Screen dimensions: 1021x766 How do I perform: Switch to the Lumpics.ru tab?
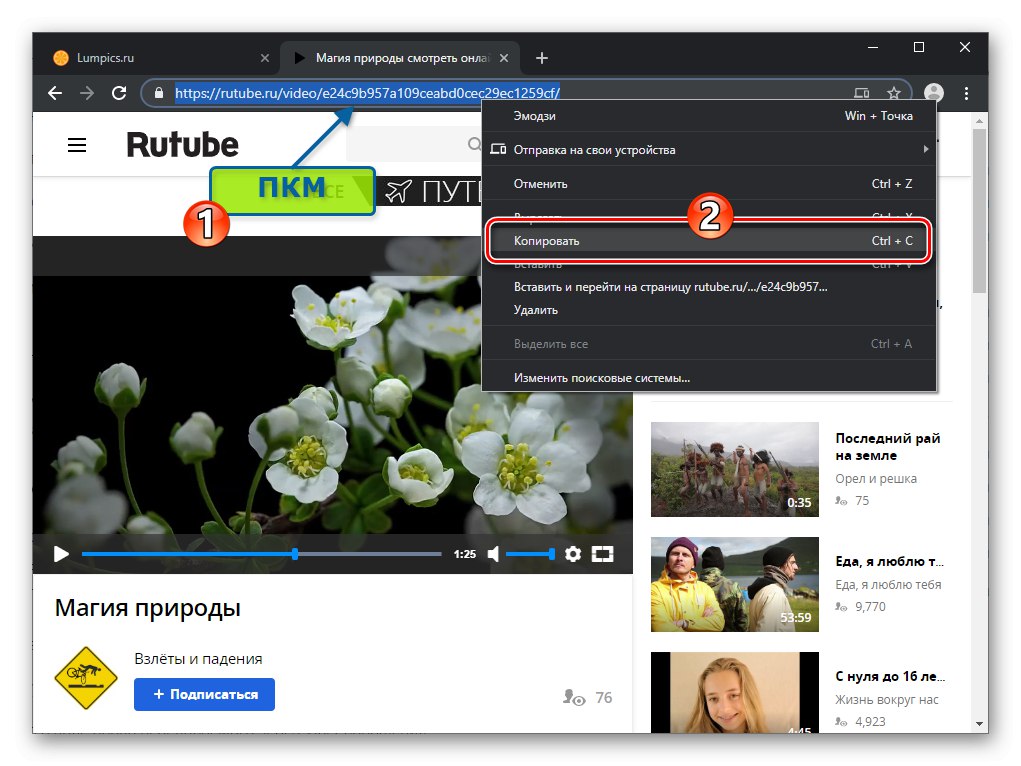coord(156,58)
